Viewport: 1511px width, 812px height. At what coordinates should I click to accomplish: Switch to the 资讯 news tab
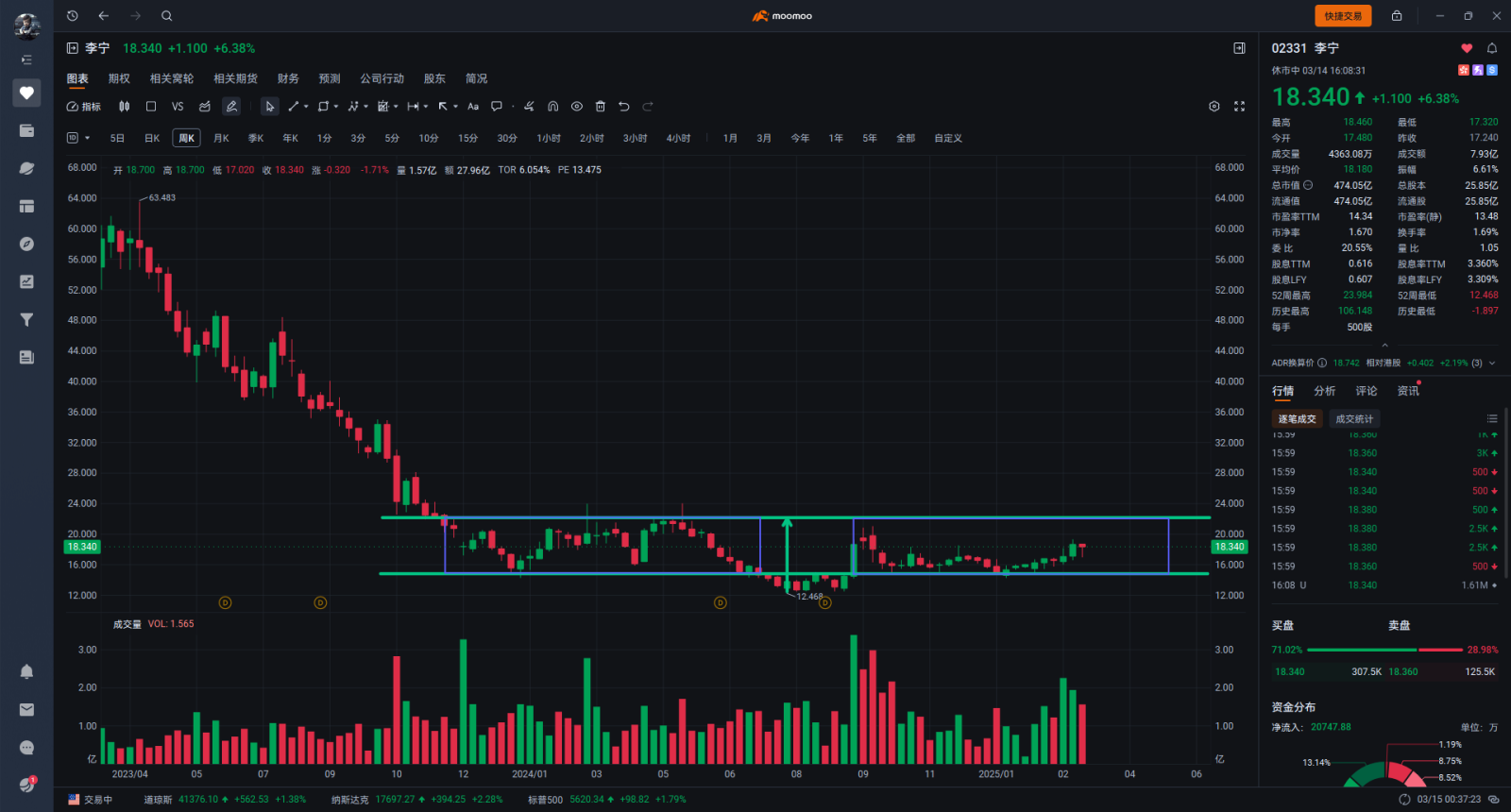coord(1408,391)
